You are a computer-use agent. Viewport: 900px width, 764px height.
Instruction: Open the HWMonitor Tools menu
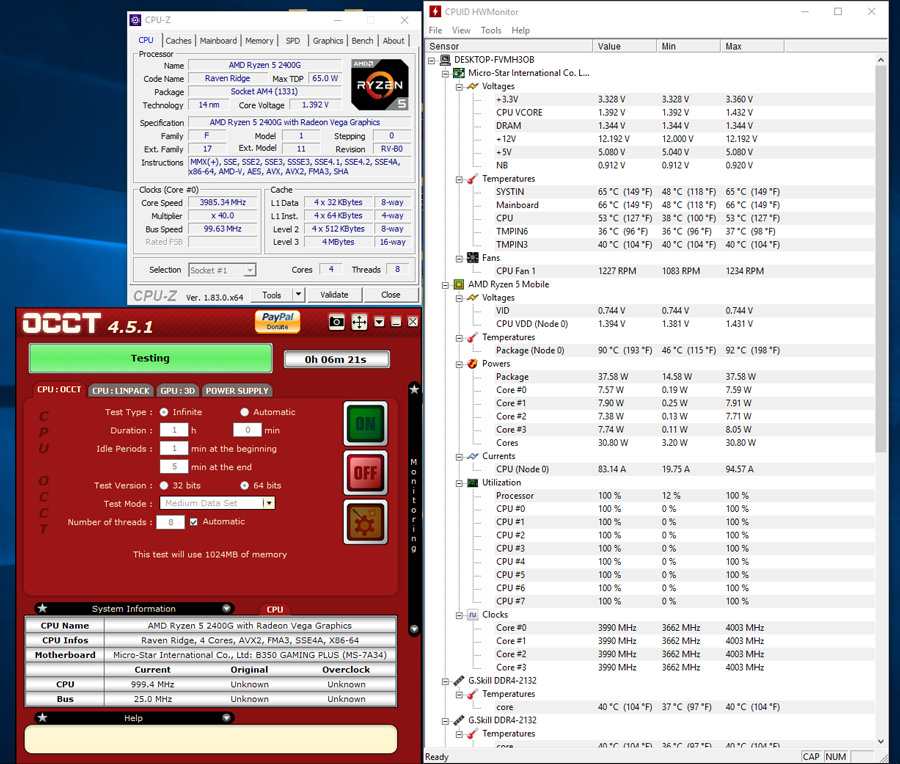coord(490,31)
